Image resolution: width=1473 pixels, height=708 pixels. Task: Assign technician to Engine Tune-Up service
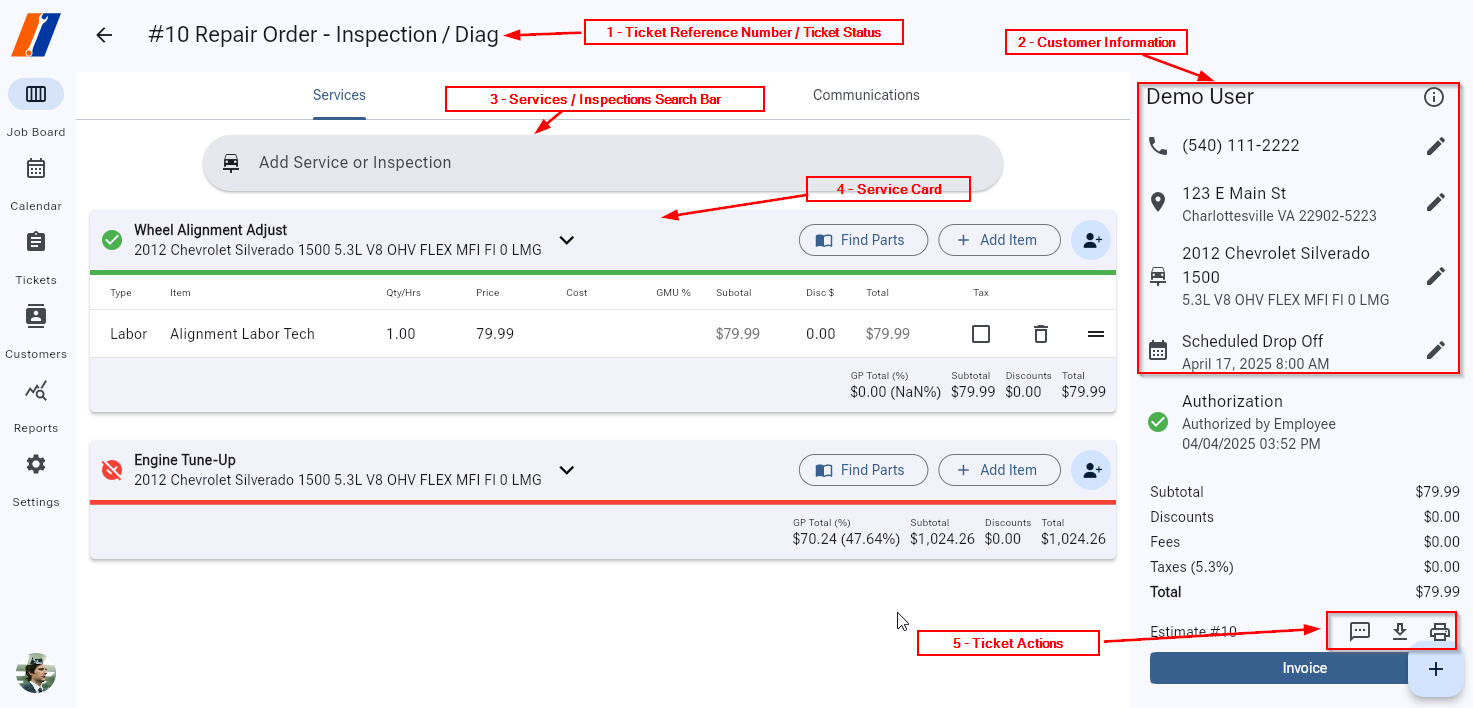1090,470
